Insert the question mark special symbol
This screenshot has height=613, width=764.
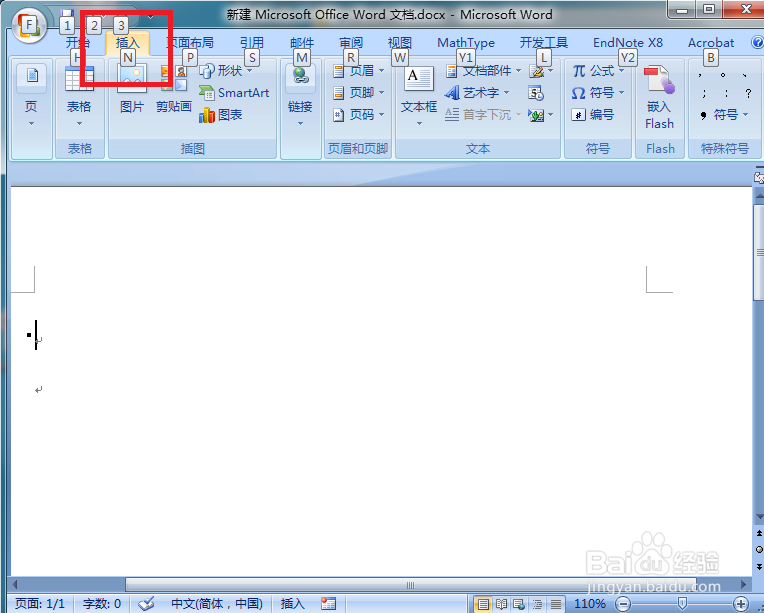click(748, 94)
